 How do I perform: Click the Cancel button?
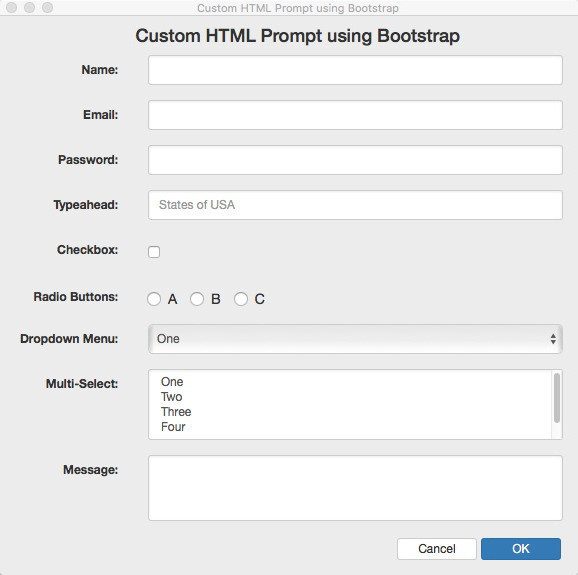(437, 549)
